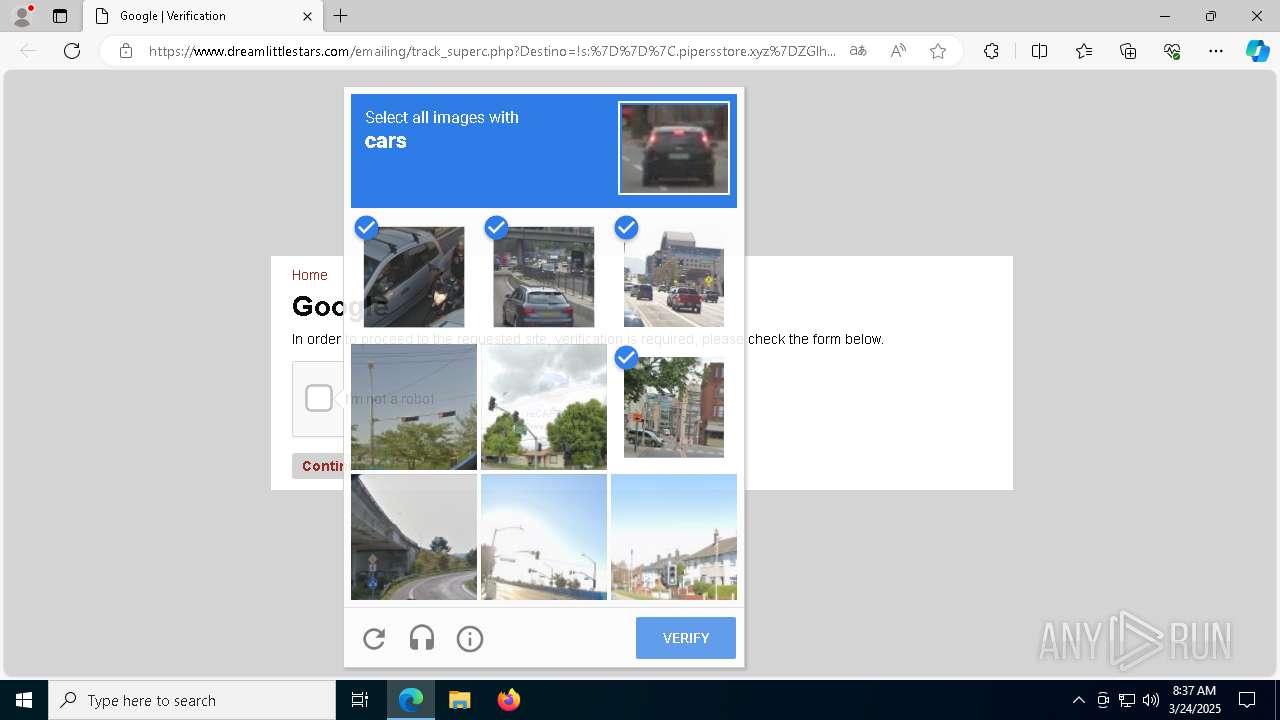Go back to previous page
Image resolution: width=1280 pixels, height=720 pixels.
pos(28,51)
